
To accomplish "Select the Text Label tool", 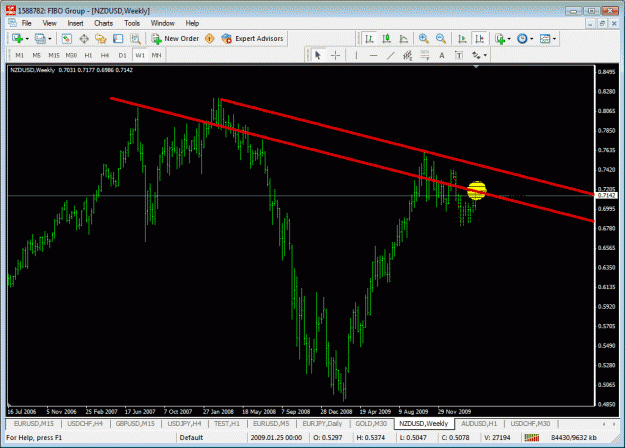I will (459, 55).
